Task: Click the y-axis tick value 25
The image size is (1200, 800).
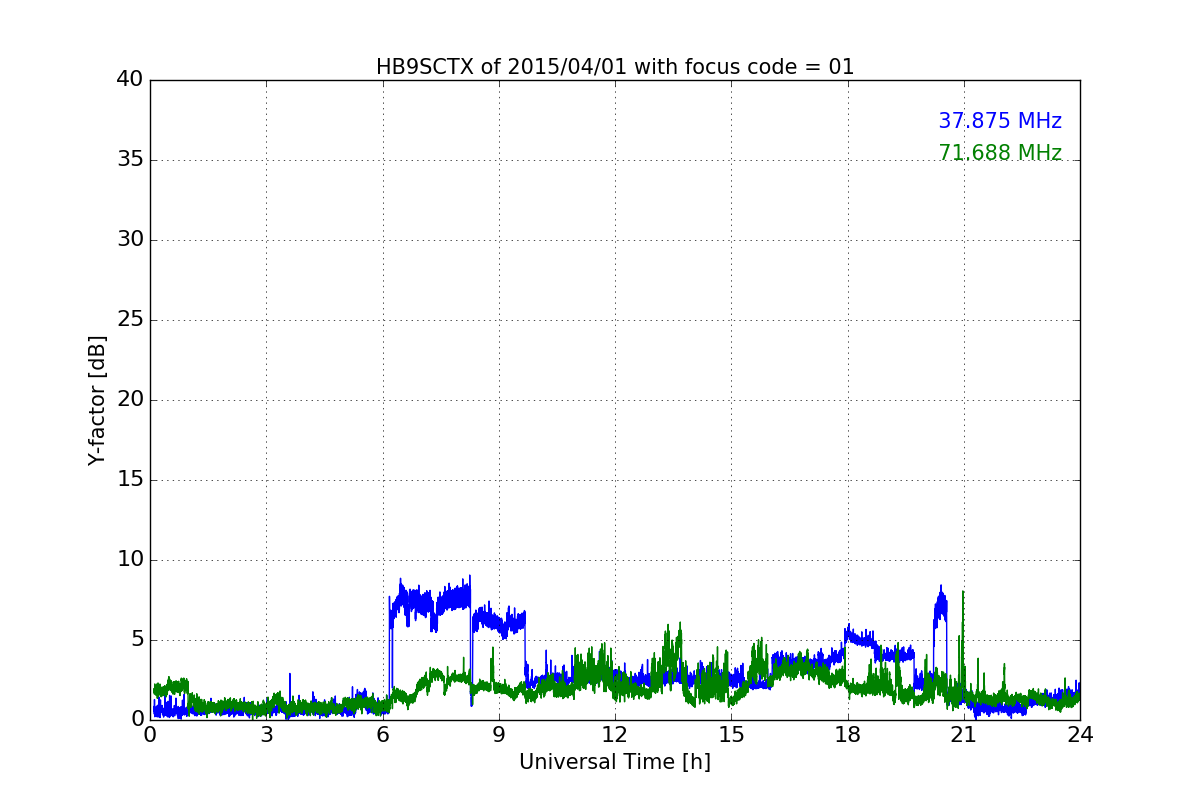Action: coord(130,320)
